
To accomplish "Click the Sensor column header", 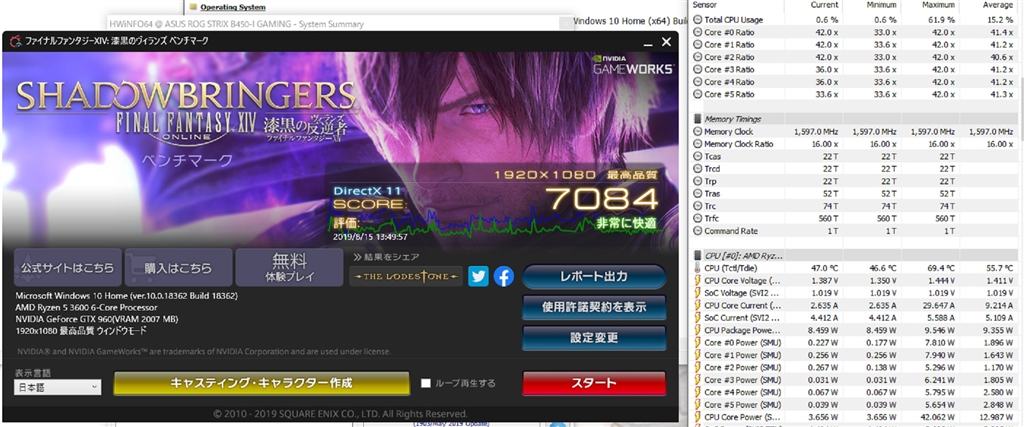I will (703, 5).
